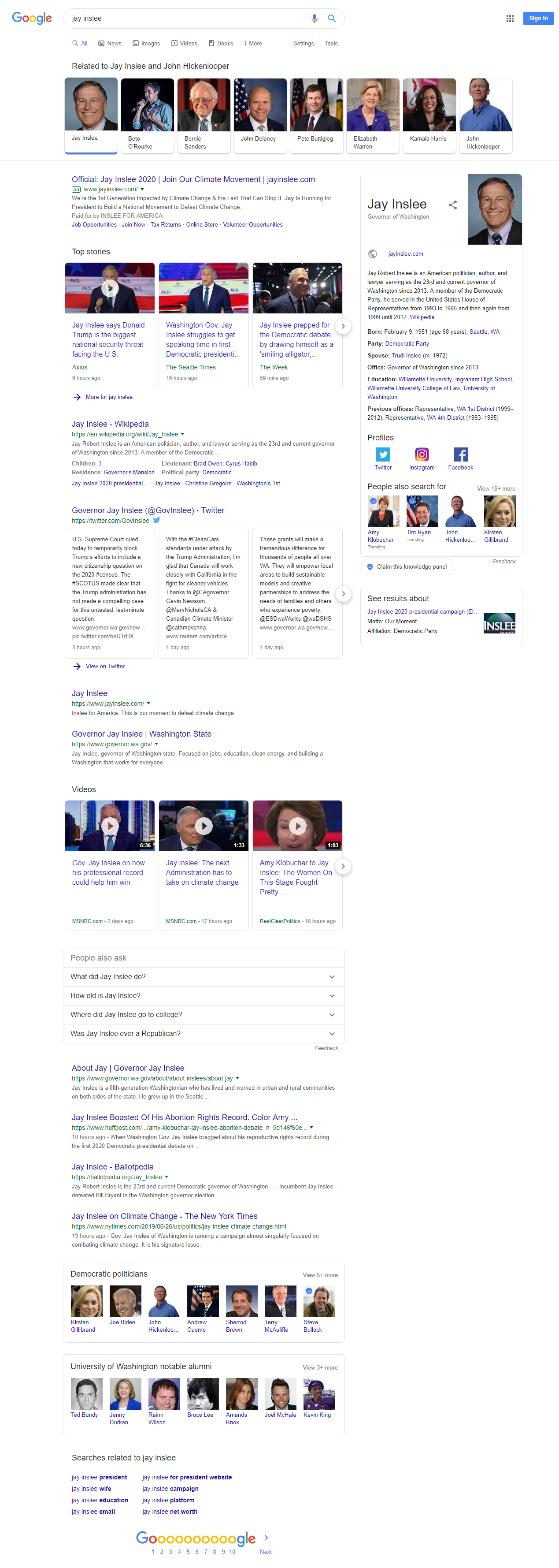
Task: Open Jay Inslee's Instagram profile icon
Action: click(x=422, y=454)
